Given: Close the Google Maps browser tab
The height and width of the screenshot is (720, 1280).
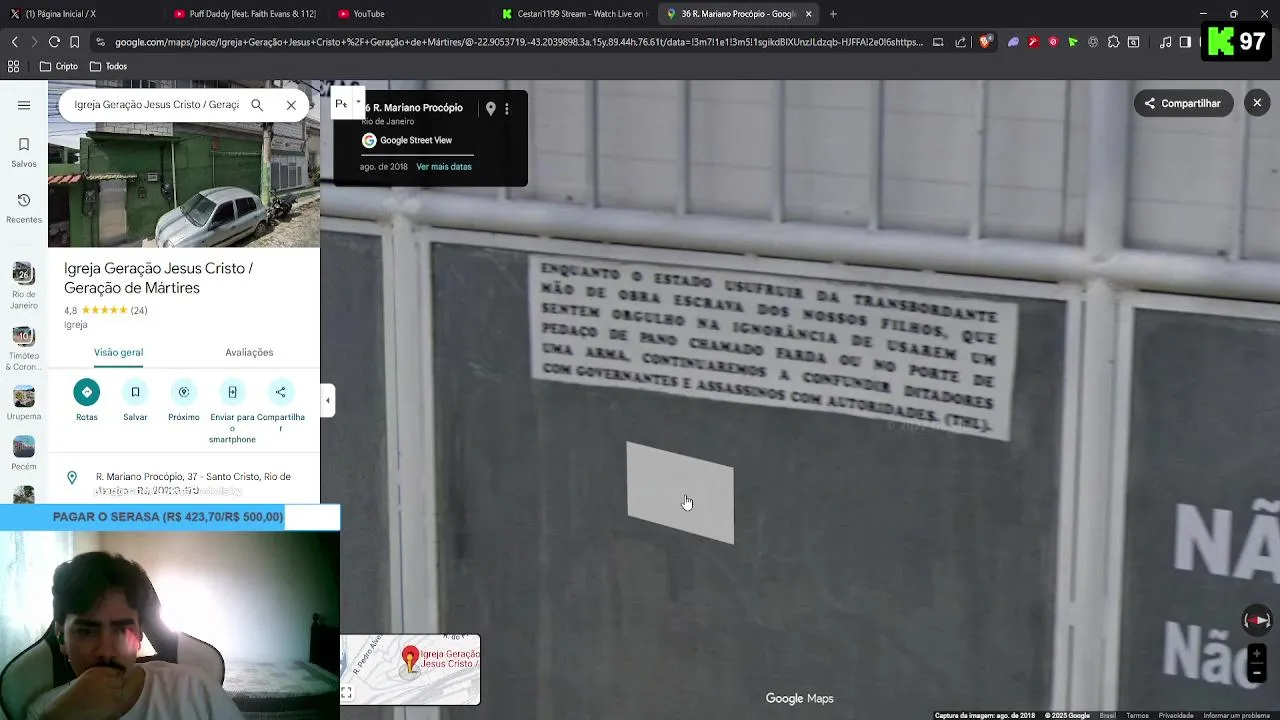Looking at the screenshot, I should point(808,14).
